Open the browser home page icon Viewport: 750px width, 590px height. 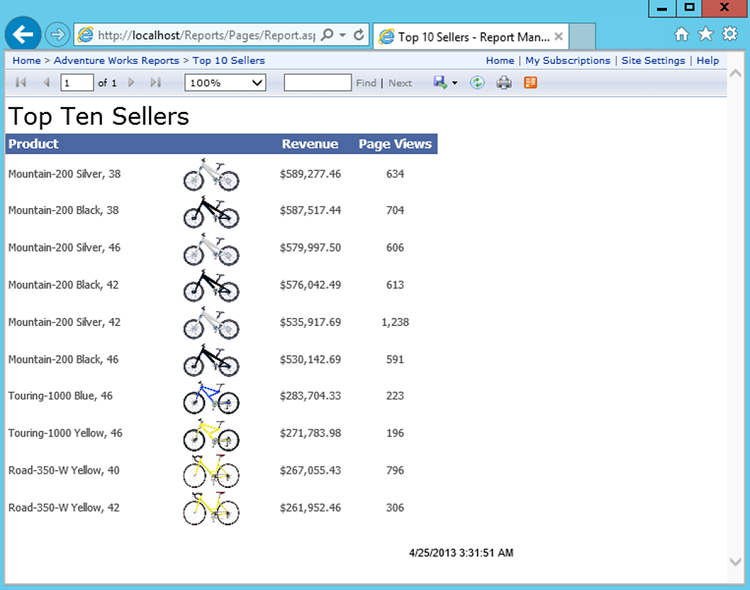point(681,34)
